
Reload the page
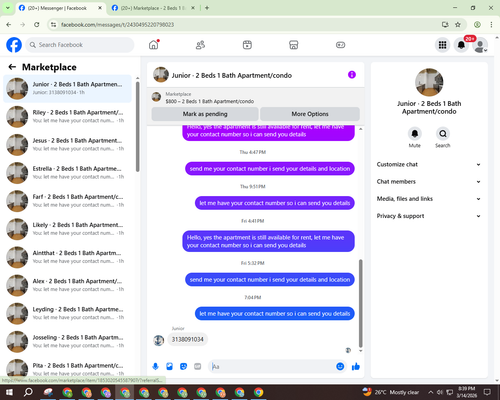pyautogui.click(x=37, y=24)
